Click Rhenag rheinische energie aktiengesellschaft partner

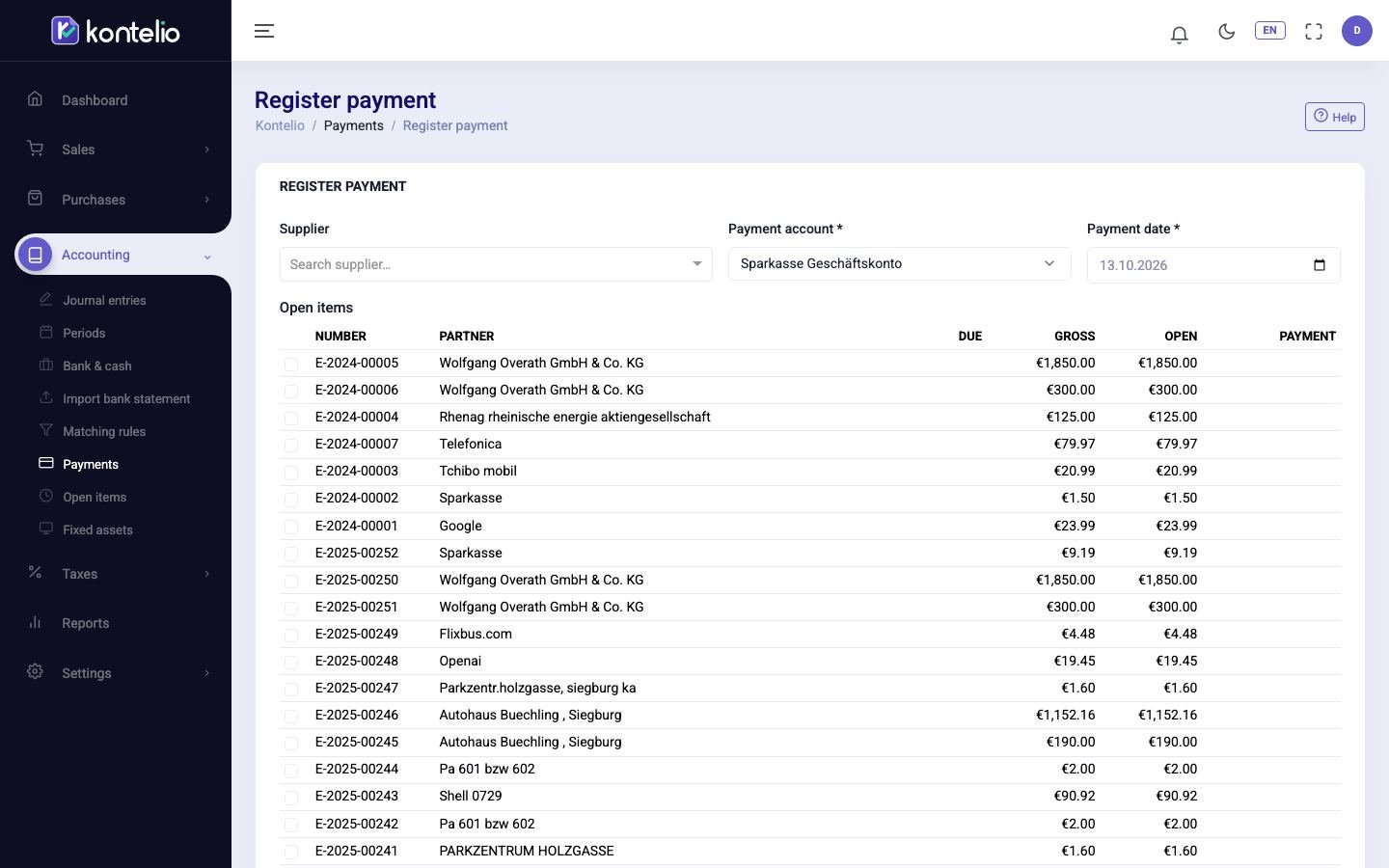575,417
